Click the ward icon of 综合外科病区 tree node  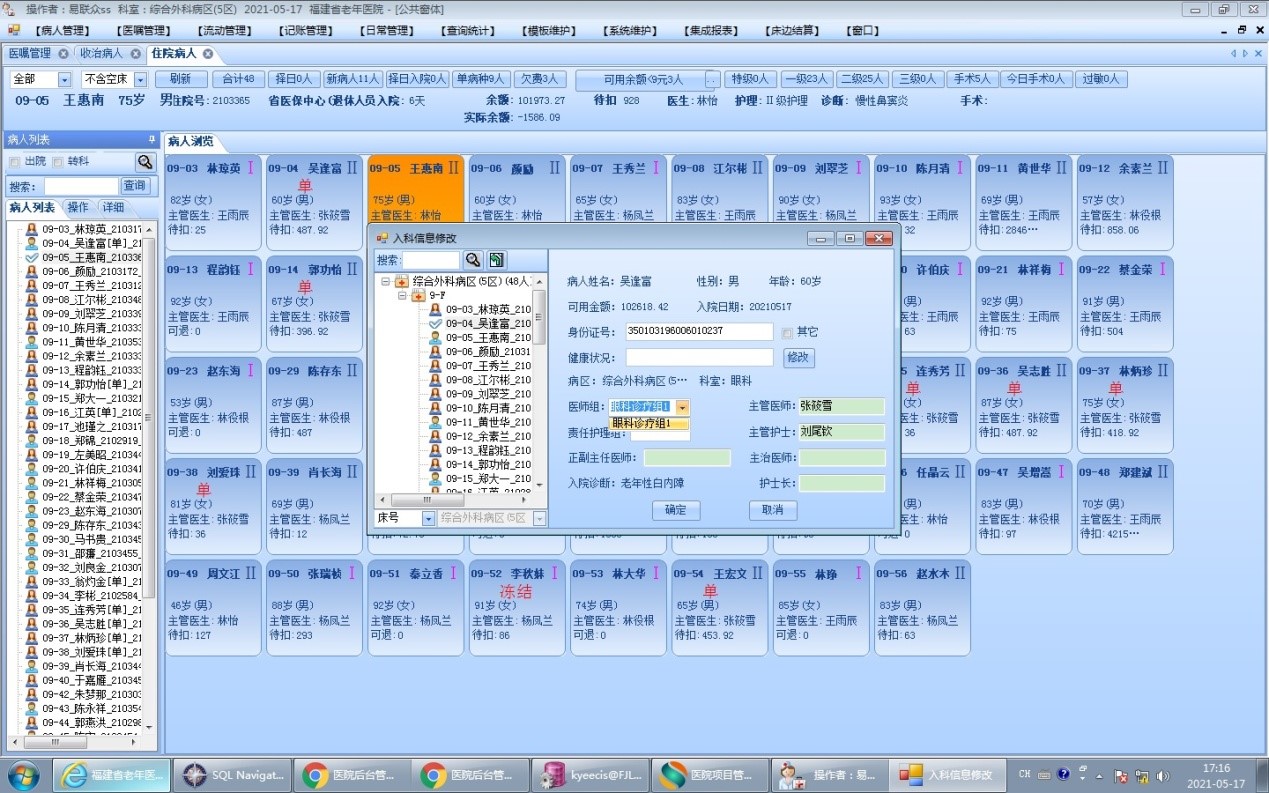[x=402, y=282]
